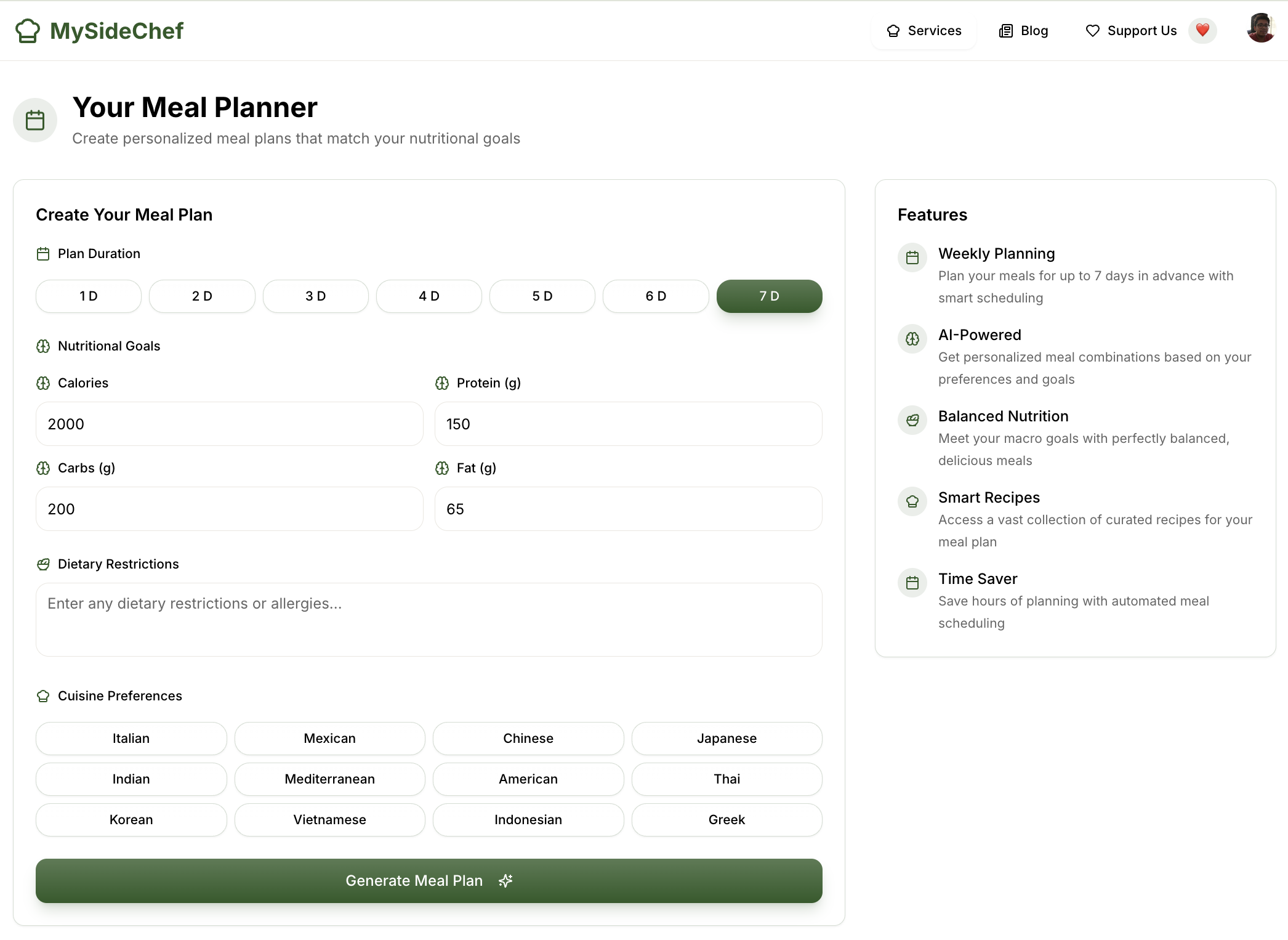
Task: Click the Weekly Planning calendar icon
Action: point(912,257)
